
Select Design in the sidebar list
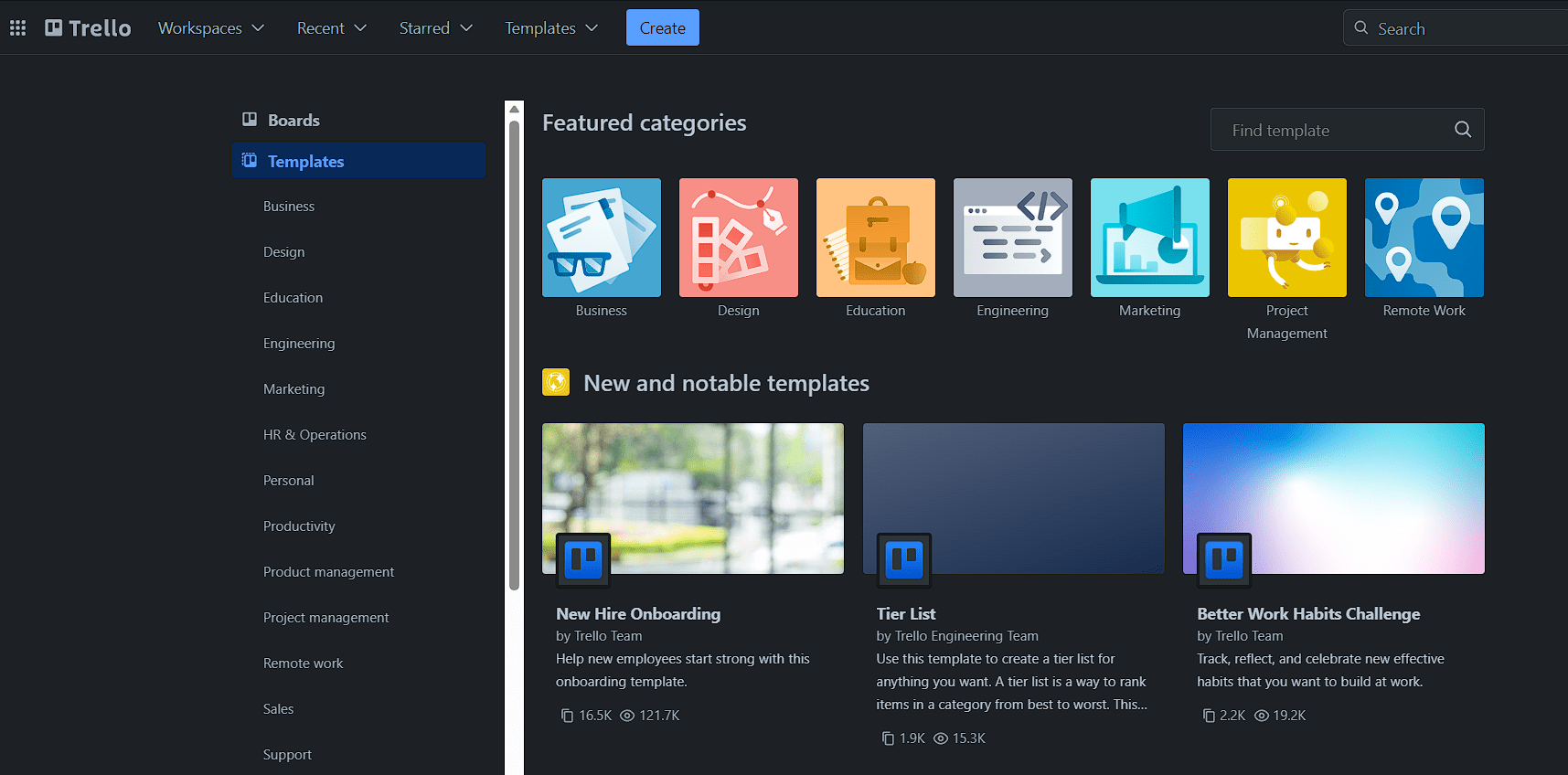click(x=284, y=252)
